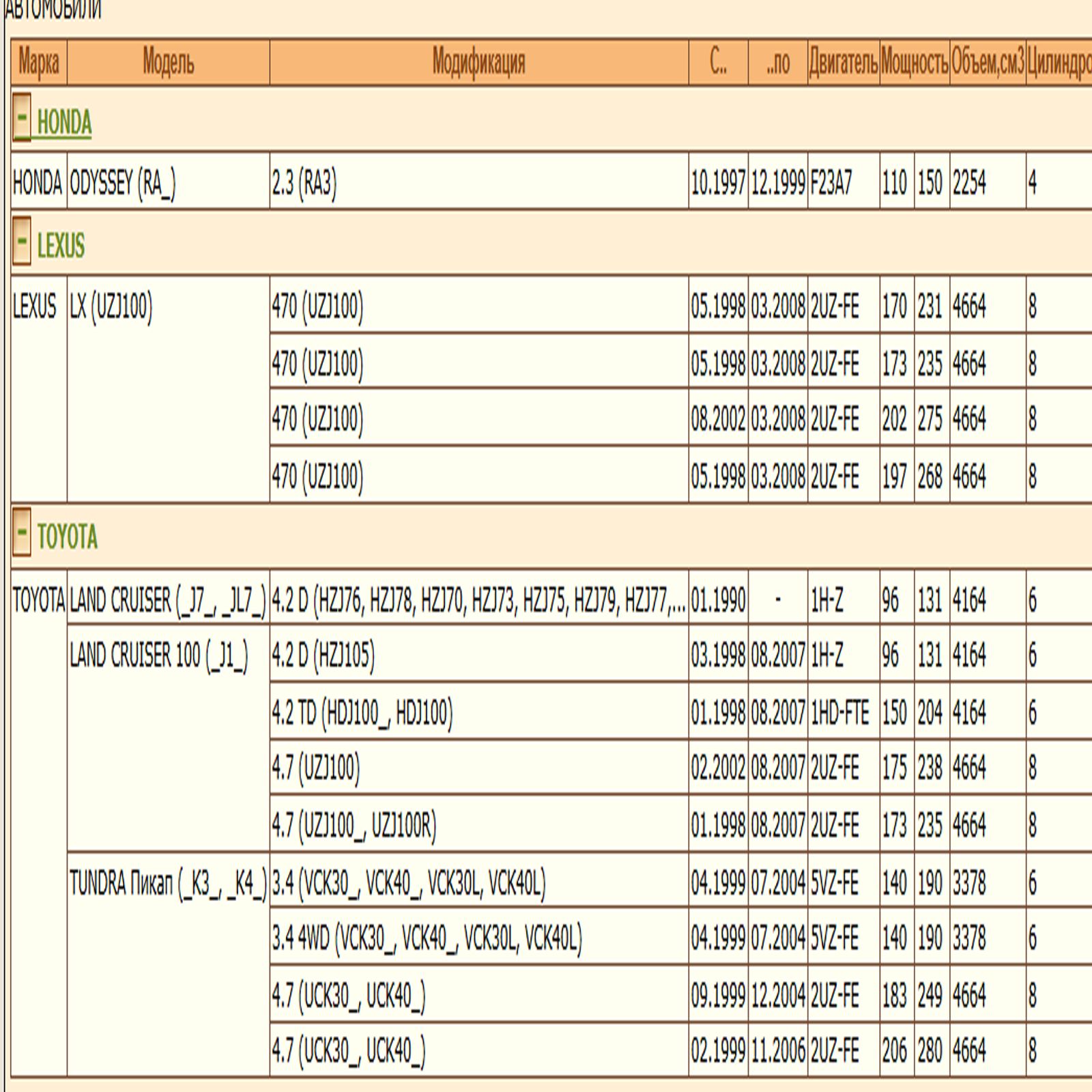Click the Объем,см3 column header
The image size is (1092, 1092).
pos(987,62)
